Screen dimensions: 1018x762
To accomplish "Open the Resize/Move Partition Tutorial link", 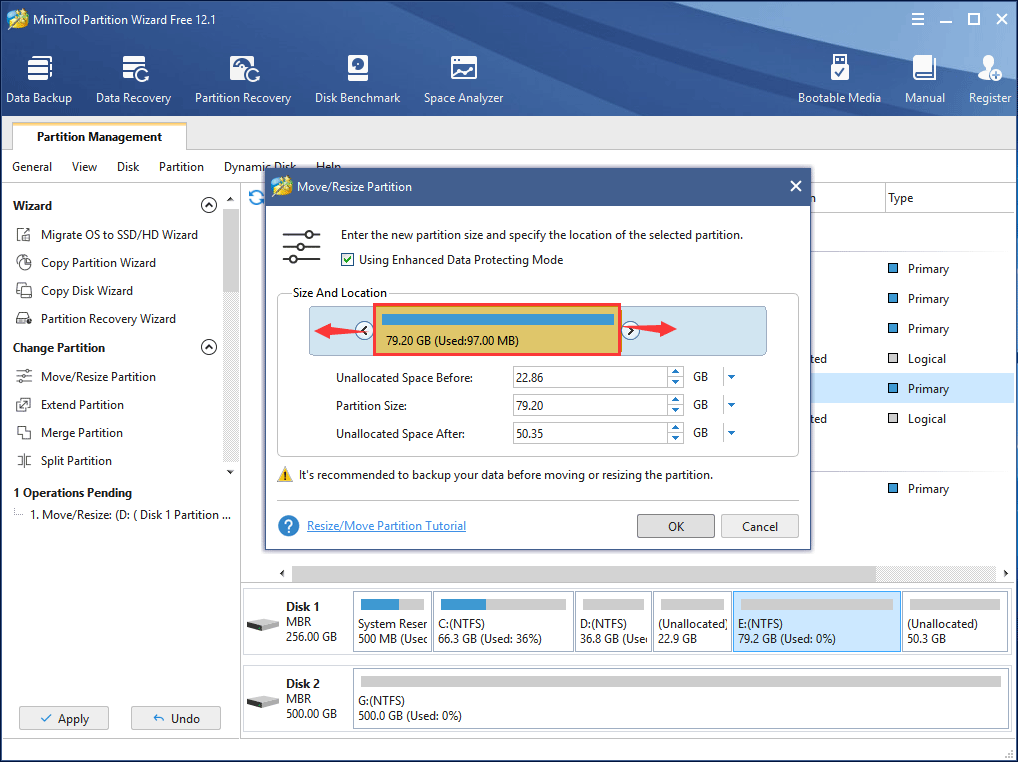I will [386, 525].
